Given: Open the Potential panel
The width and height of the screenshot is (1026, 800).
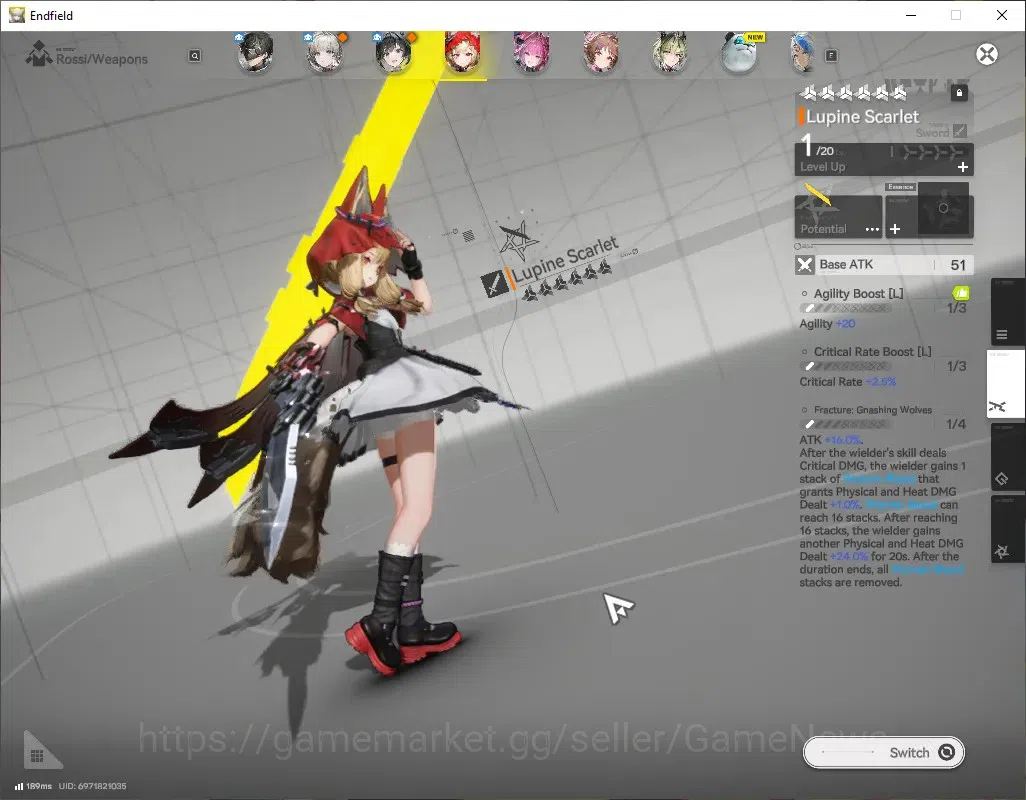Looking at the screenshot, I should point(838,216).
